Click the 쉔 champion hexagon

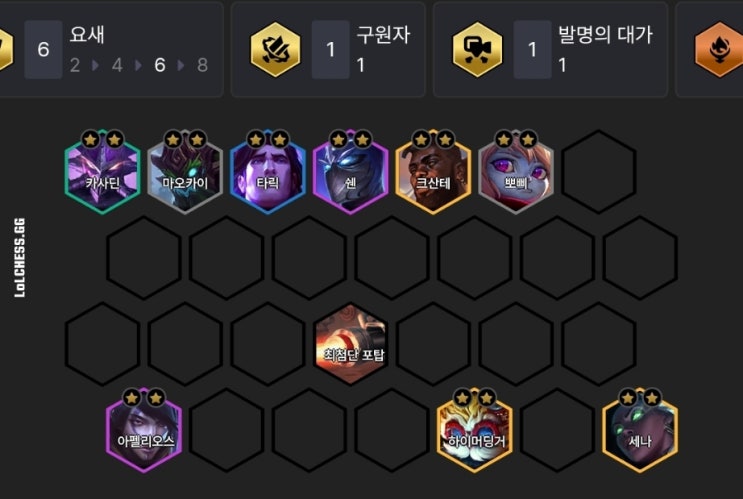pos(350,172)
